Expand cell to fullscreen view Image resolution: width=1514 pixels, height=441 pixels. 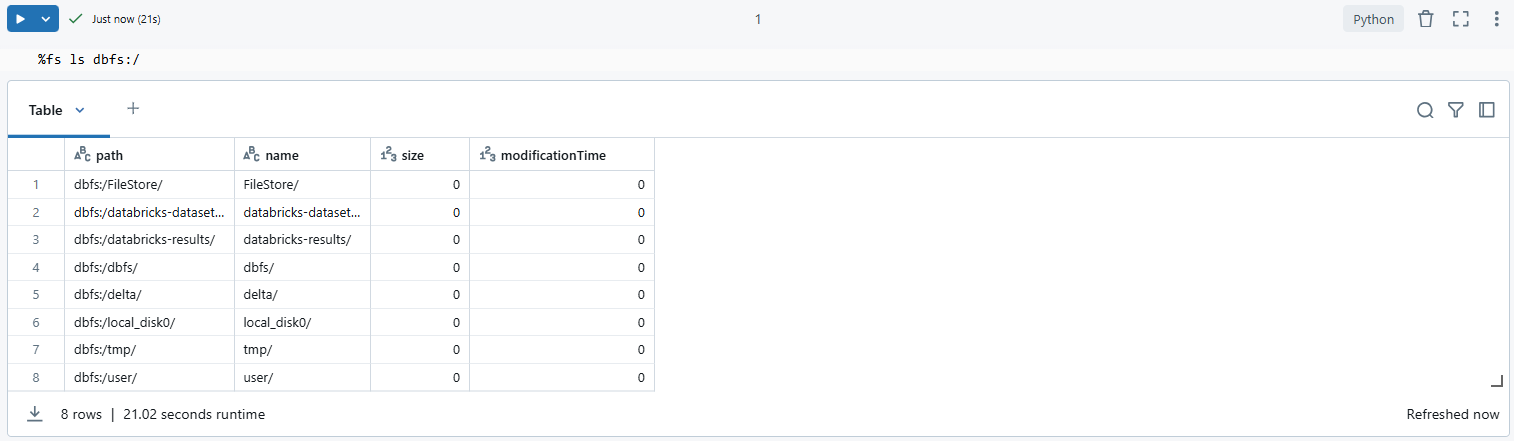pos(1460,19)
